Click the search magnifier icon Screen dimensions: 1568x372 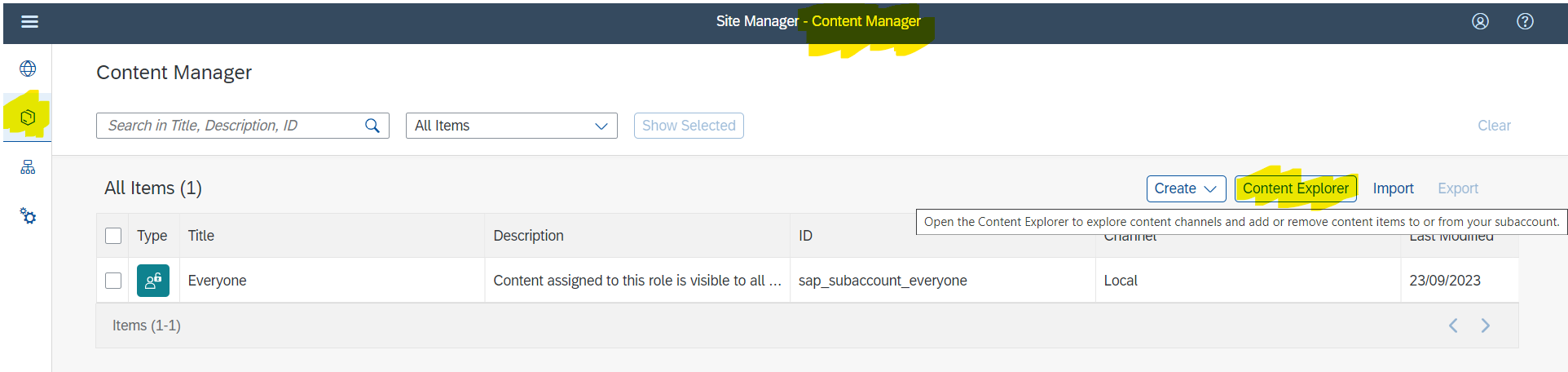coord(372,126)
